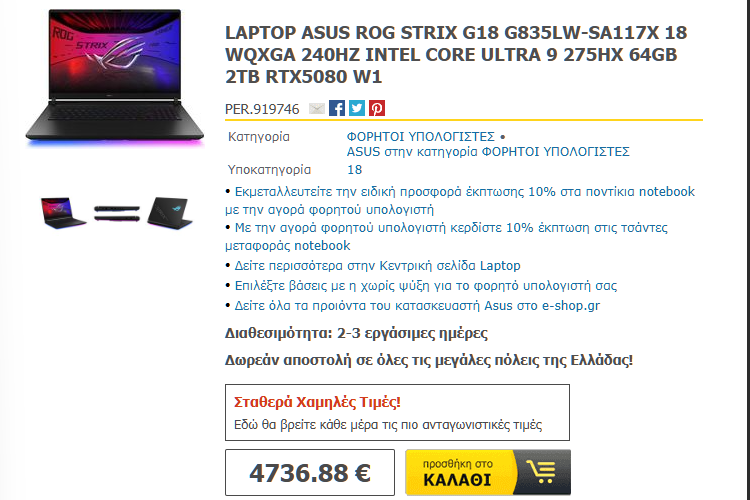
Task: View all Asus products at e-shop.gr
Action: [x=417, y=306]
